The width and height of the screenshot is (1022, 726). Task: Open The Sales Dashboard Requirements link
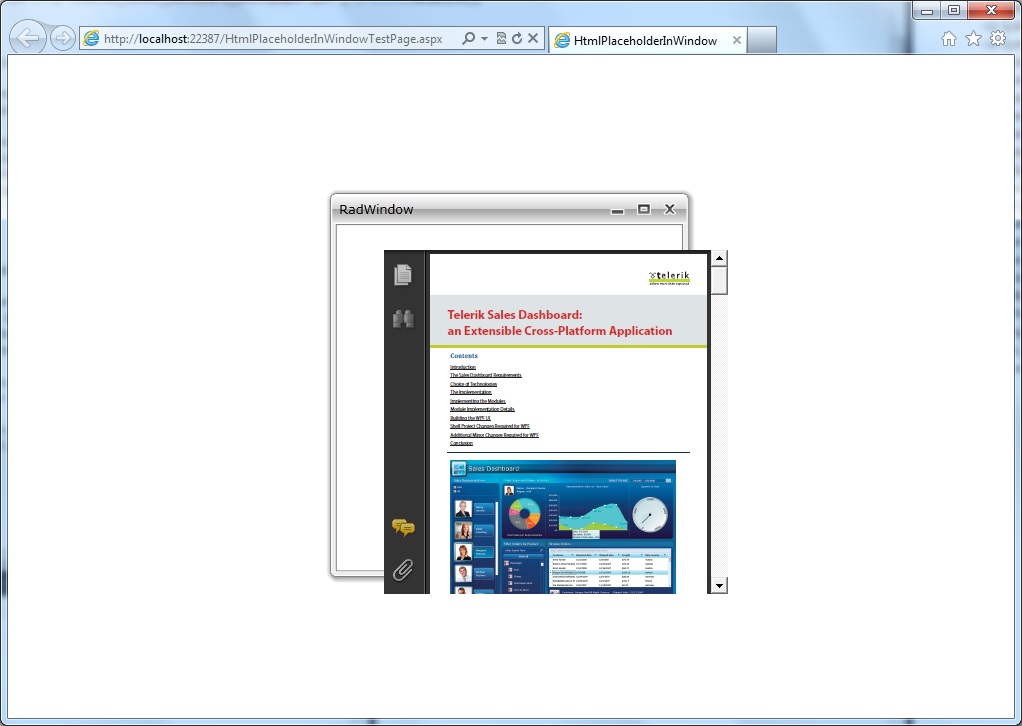pyautogui.click(x=486, y=375)
